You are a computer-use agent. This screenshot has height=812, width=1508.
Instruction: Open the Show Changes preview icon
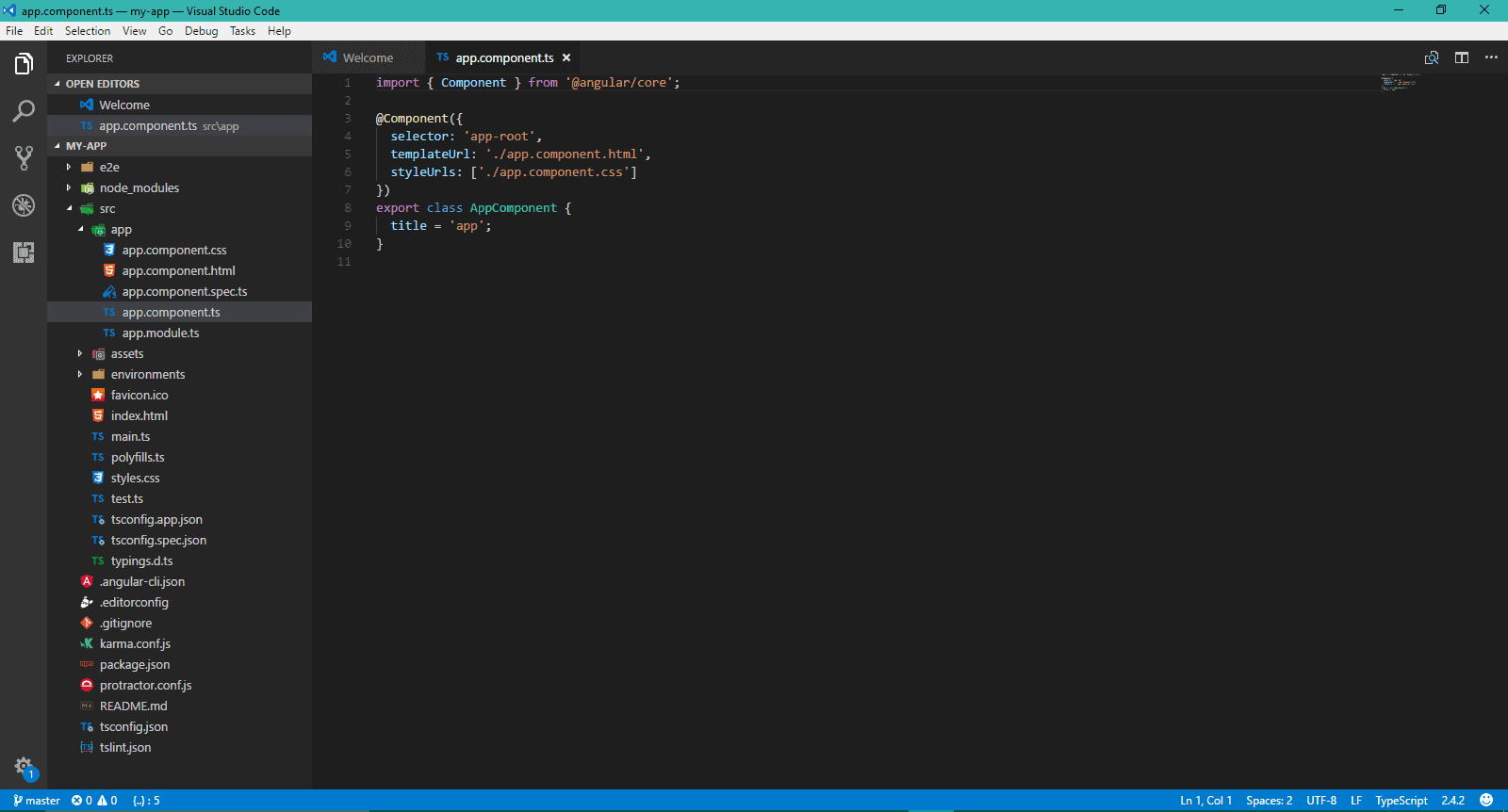pyautogui.click(x=1432, y=57)
